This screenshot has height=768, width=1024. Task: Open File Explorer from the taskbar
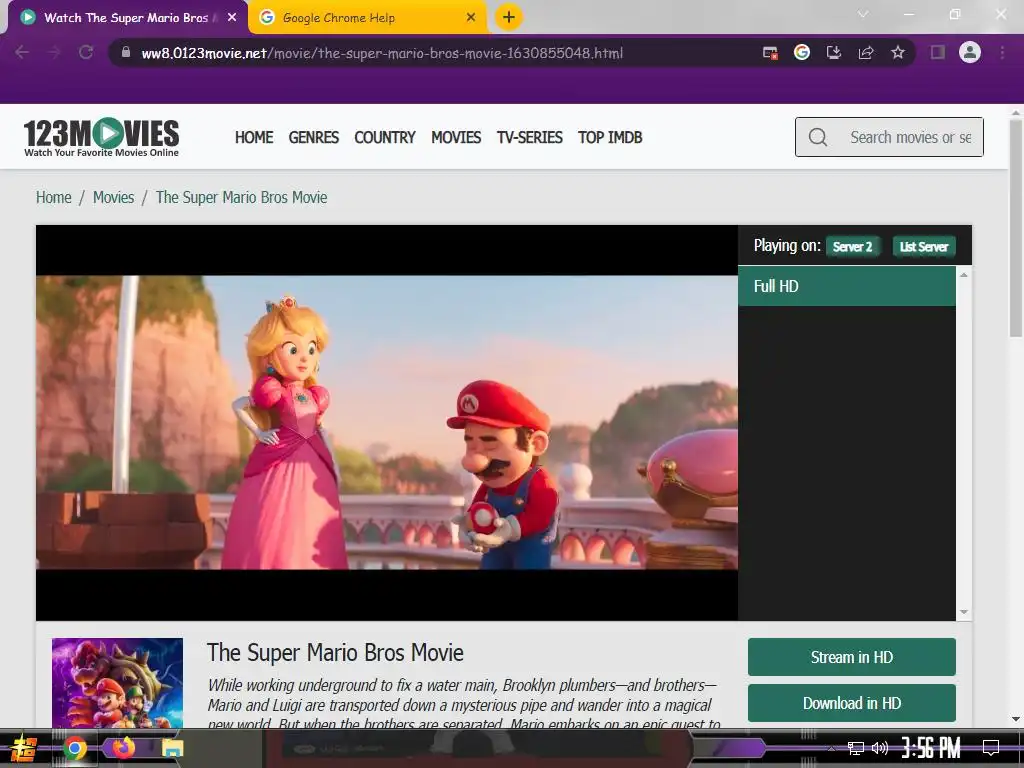pos(172,748)
